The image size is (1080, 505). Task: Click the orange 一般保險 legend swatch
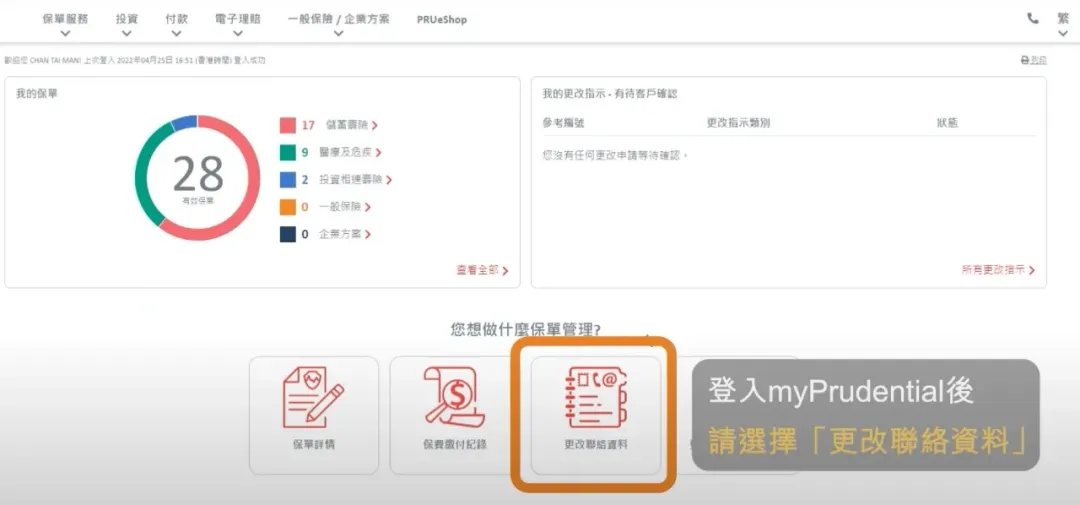(x=288, y=207)
